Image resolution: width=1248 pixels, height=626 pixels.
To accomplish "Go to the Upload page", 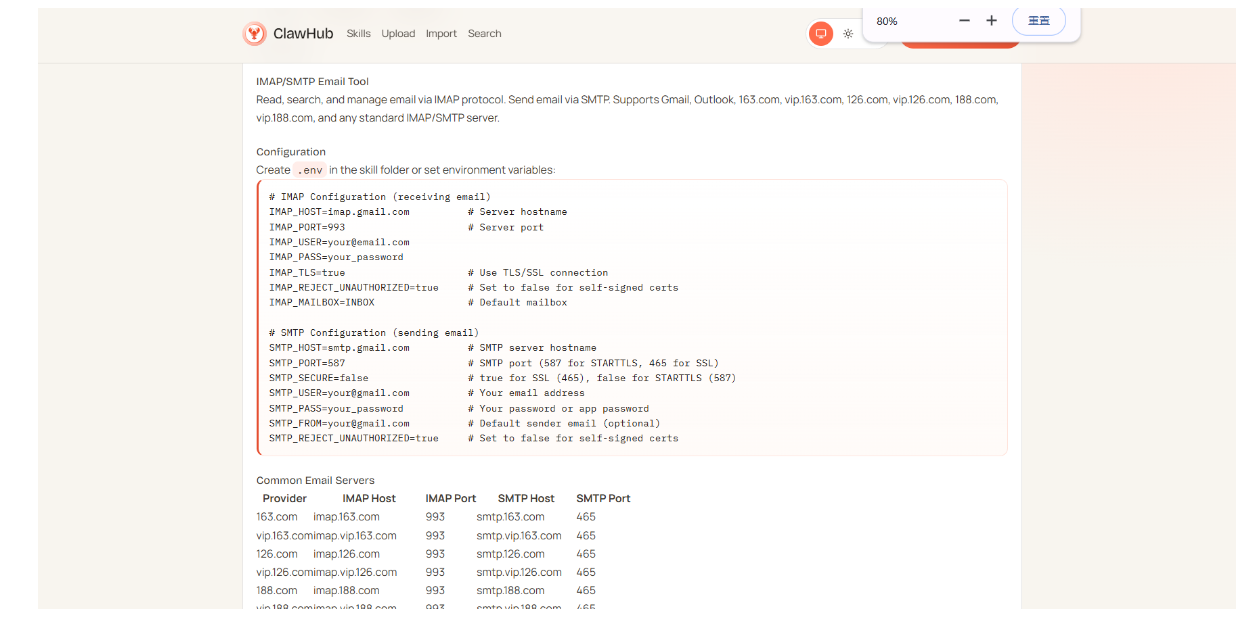I will 398,34.
